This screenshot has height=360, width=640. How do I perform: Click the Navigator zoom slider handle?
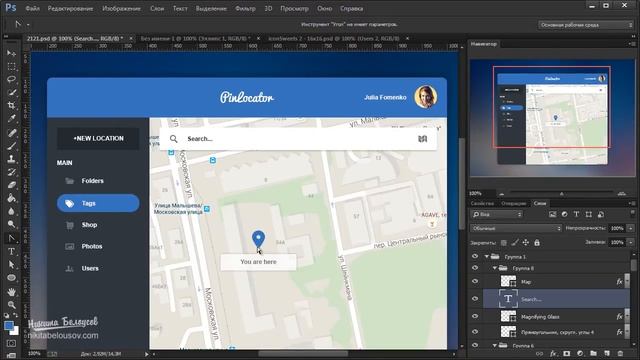(562, 193)
